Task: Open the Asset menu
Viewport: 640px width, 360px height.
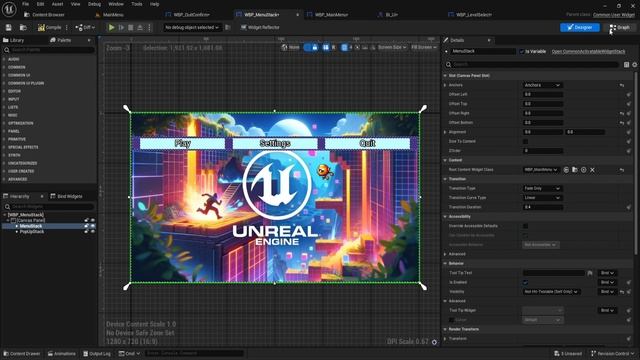Action: pyautogui.click(x=57, y=4)
